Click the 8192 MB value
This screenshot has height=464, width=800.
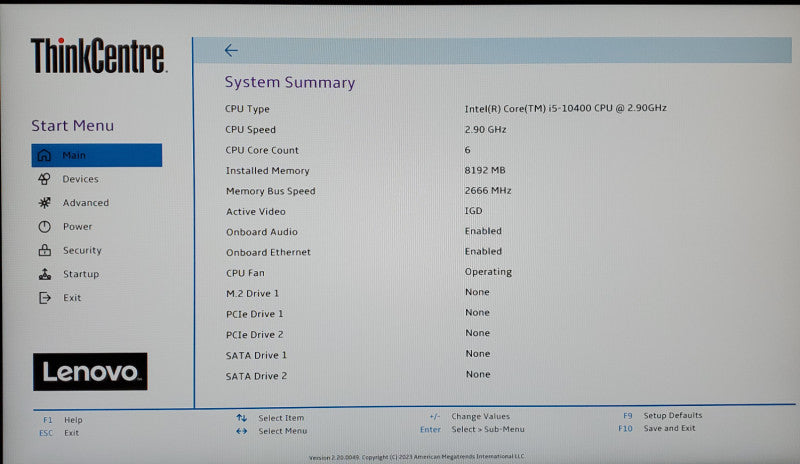click(485, 170)
